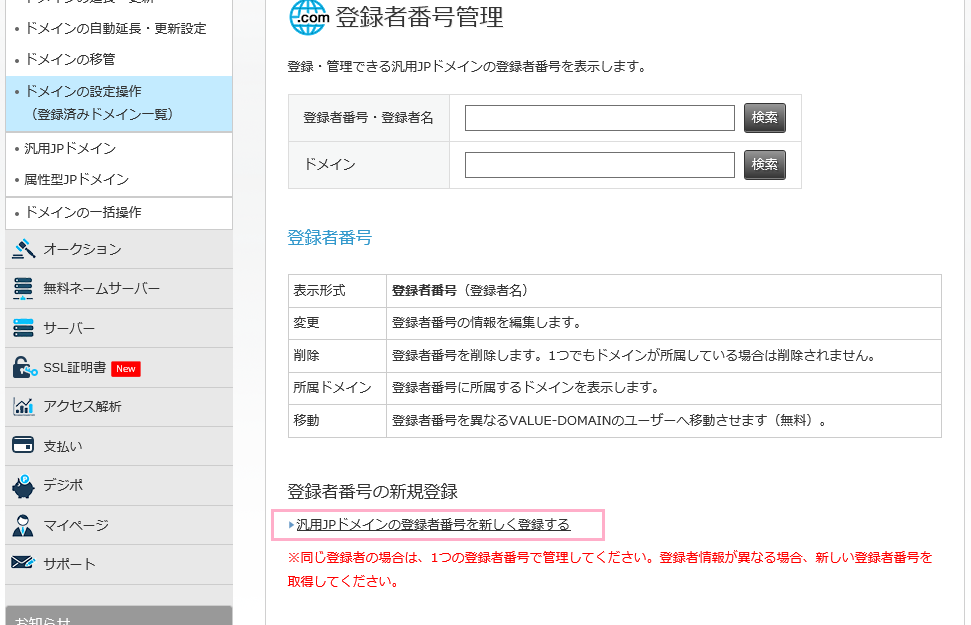This screenshot has height=625, width=971.
Task: Click the free name server icon
Action: click(23, 289)
